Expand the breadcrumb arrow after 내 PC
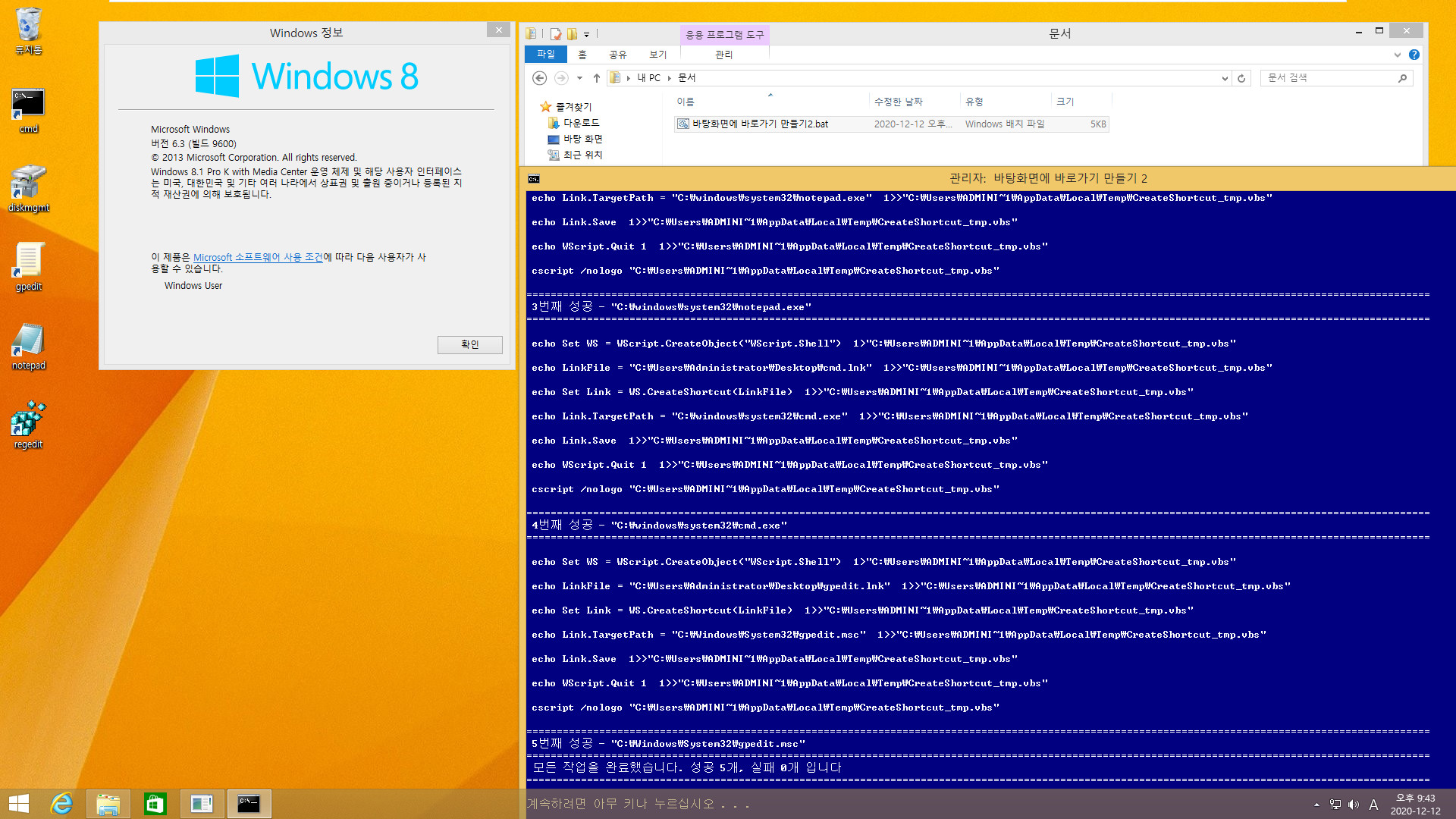Image resolution: width=1456 pixels, height=819 pixels. tap(670, 78)
